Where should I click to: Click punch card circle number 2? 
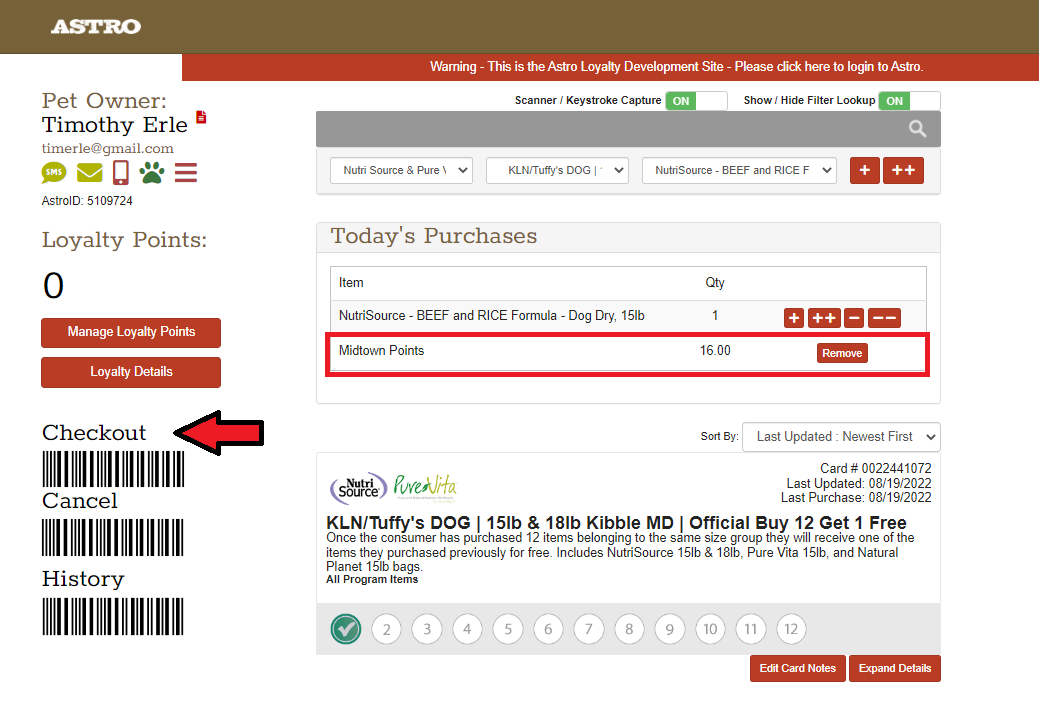pyautogui.click(x=387, y=629)
